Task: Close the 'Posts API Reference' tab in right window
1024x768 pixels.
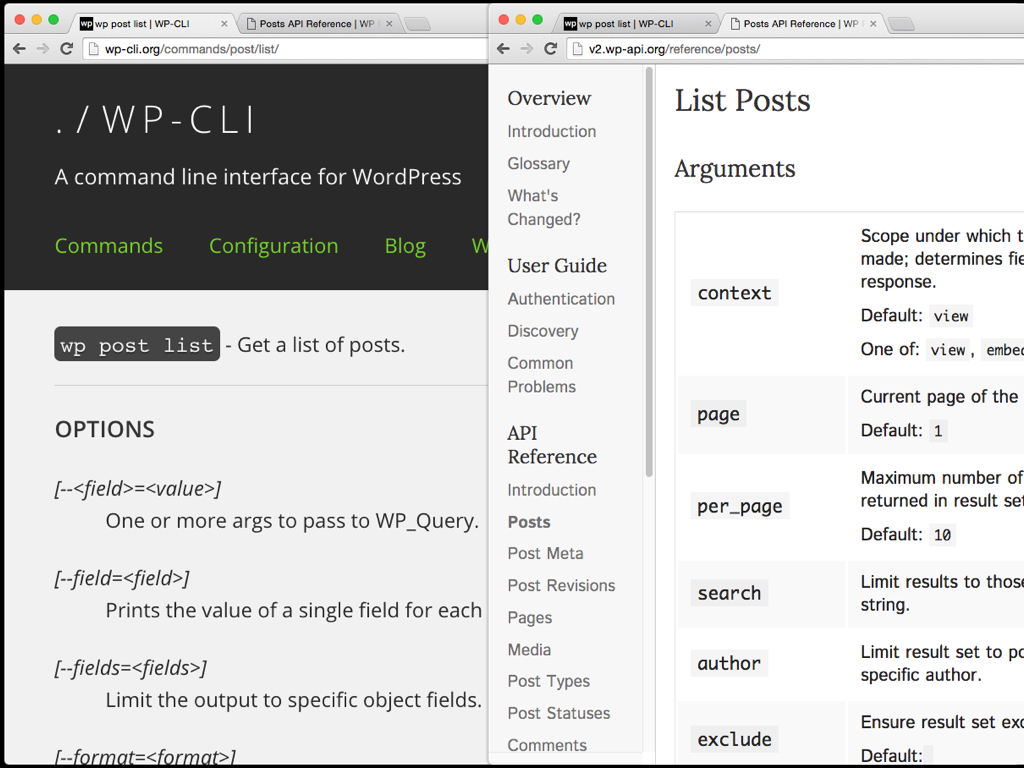Action: tap(873, 24)
